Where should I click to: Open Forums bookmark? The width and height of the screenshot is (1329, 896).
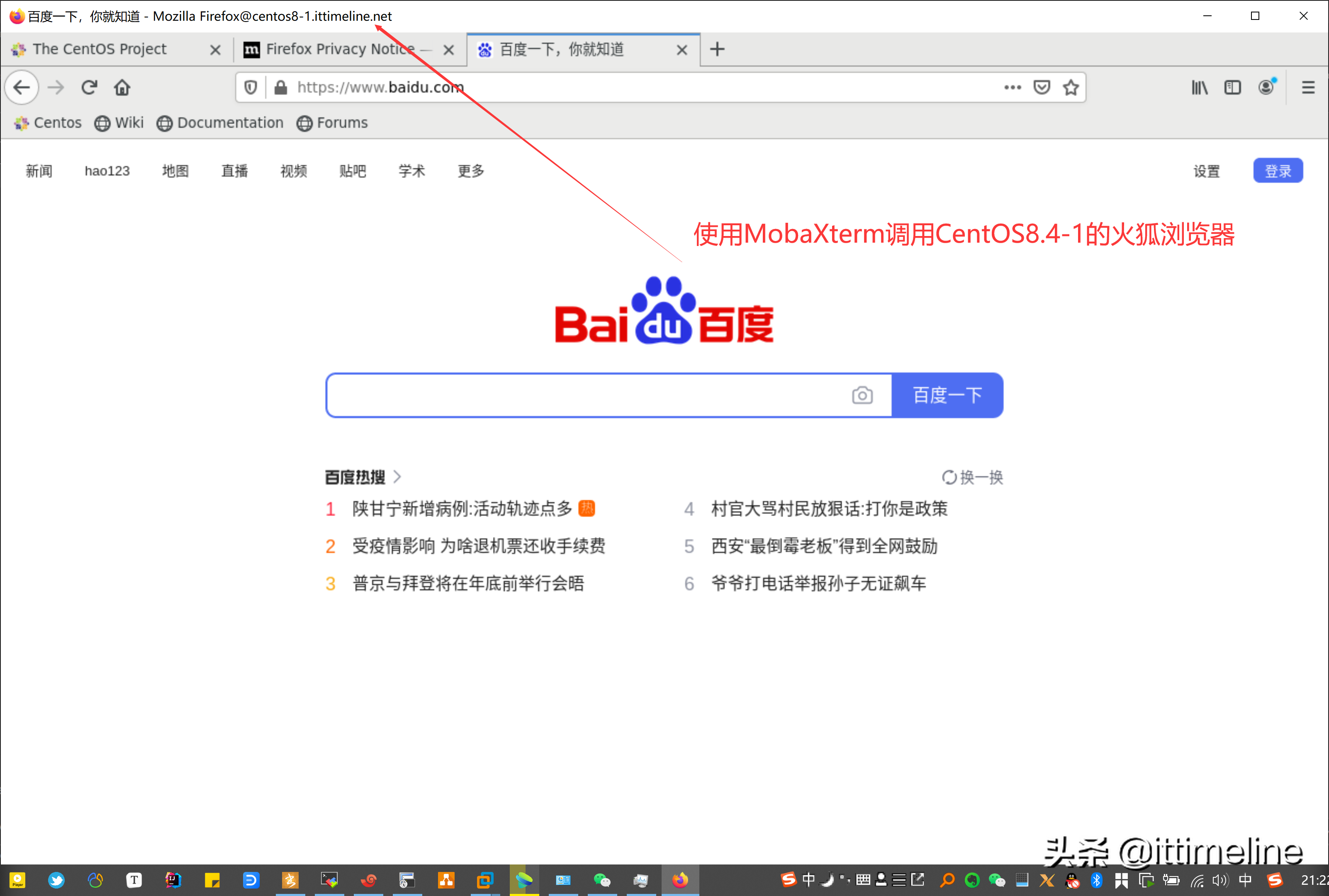click(332, 123)
